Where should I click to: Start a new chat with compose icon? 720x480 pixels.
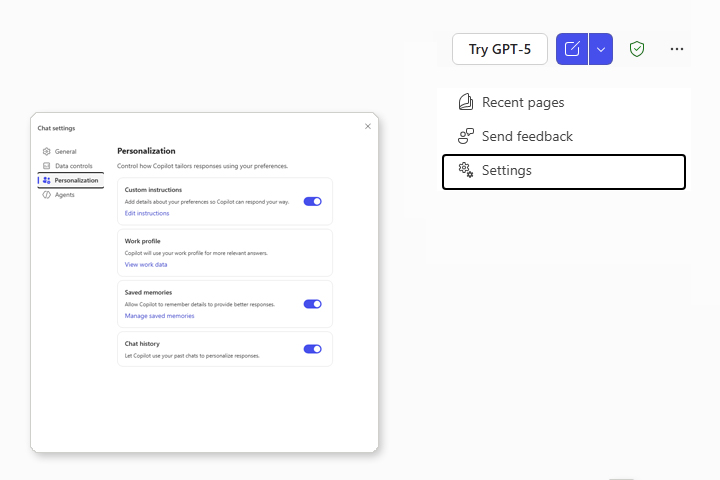coord(572,49)
